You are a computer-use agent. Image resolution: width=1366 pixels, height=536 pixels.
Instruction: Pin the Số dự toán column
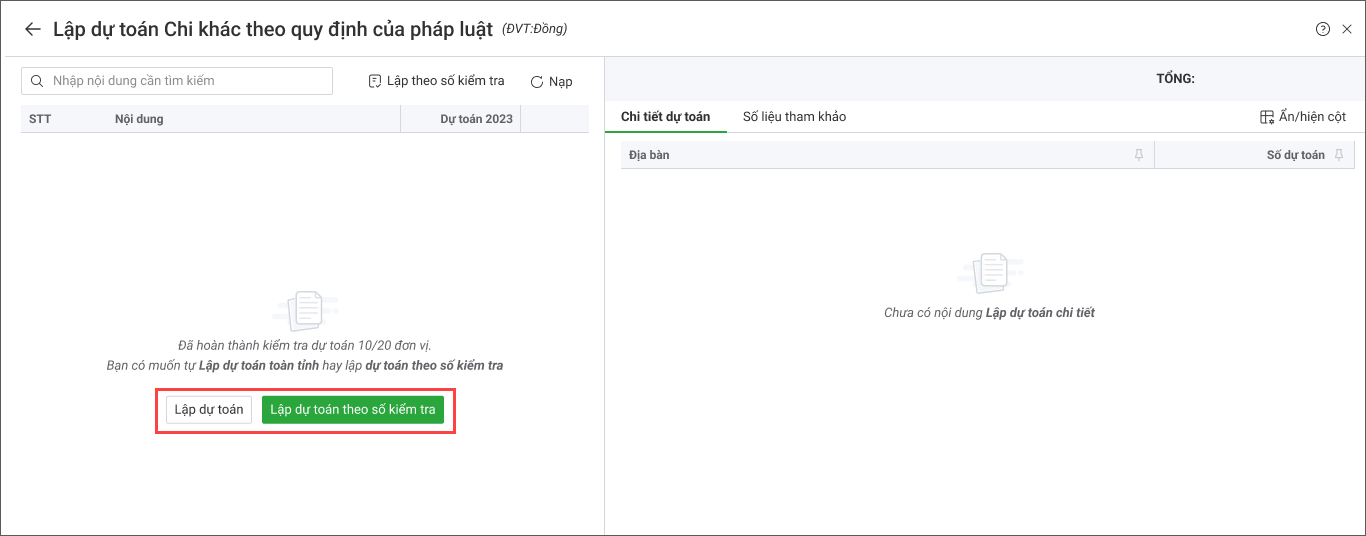(1340, 155)
